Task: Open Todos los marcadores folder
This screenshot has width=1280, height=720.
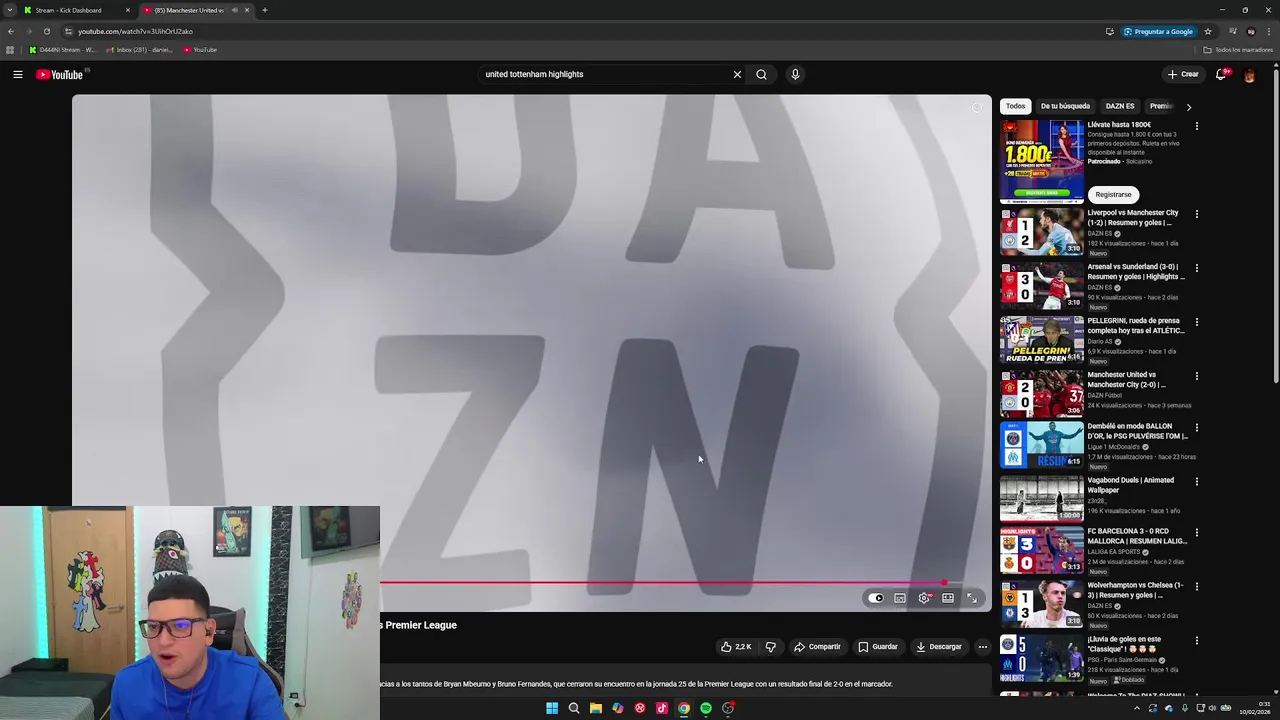Action: (1238, 50)
